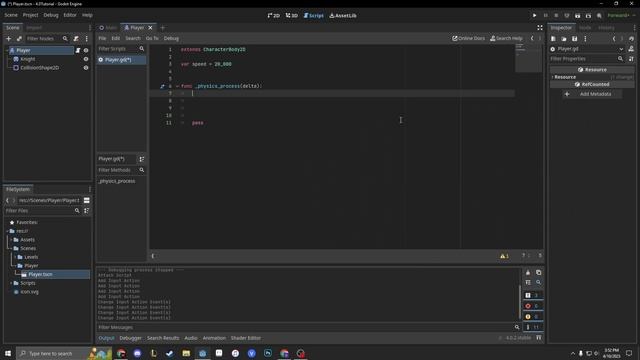Toggle error messages filter in output
The image size is (640, 360).
[533, 306]
